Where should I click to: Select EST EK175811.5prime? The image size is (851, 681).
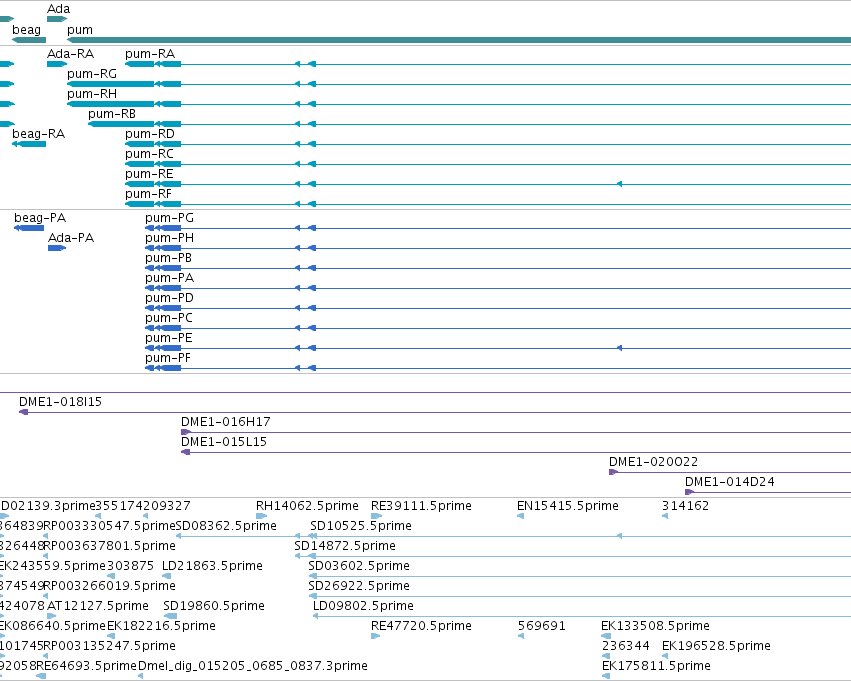[656, 666]
